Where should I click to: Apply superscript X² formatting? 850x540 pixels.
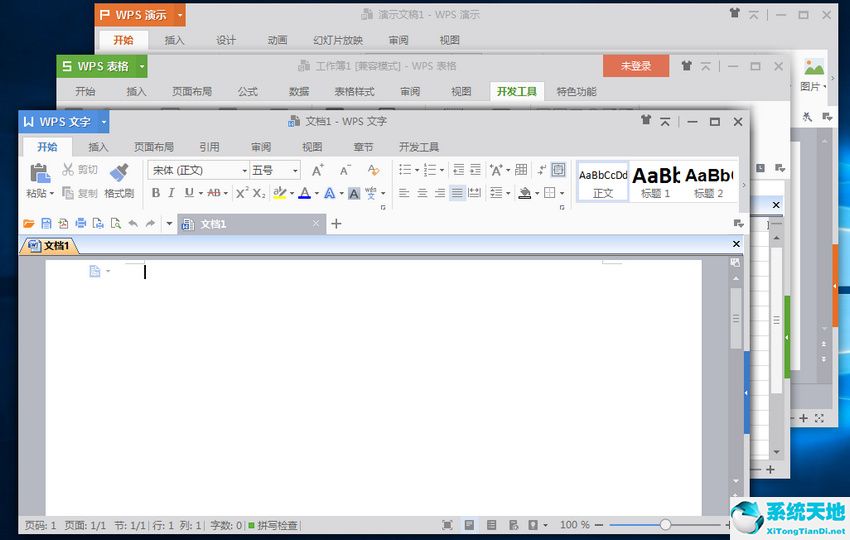(242, 193)
